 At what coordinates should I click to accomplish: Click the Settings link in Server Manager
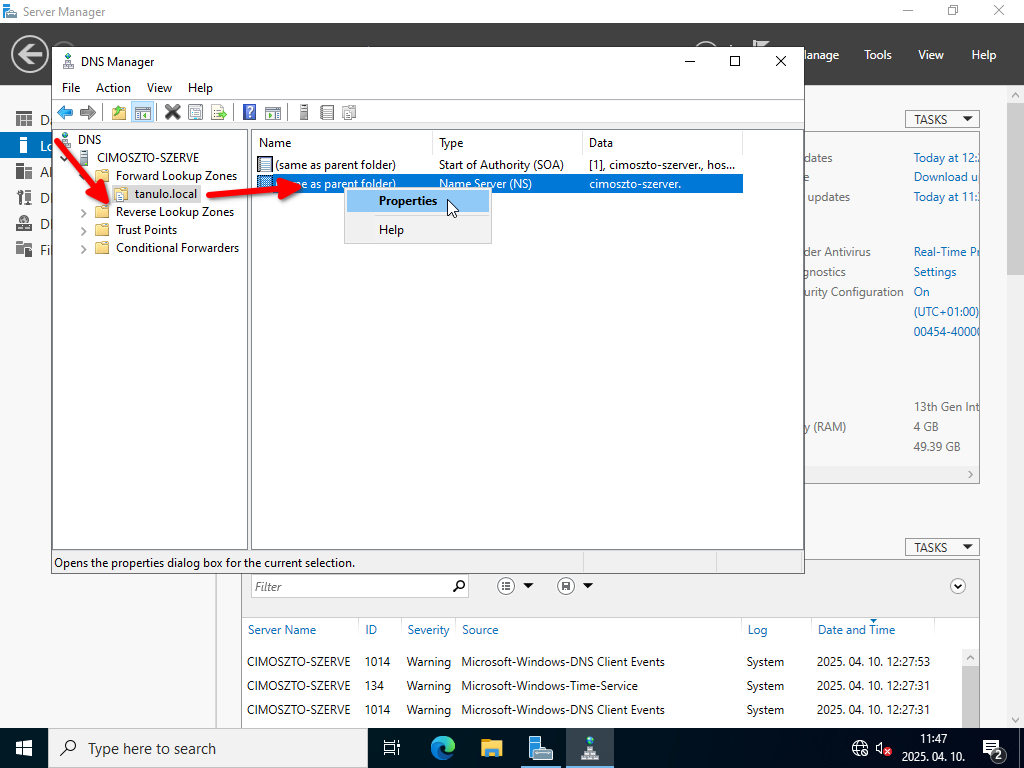tap(934, 272)
